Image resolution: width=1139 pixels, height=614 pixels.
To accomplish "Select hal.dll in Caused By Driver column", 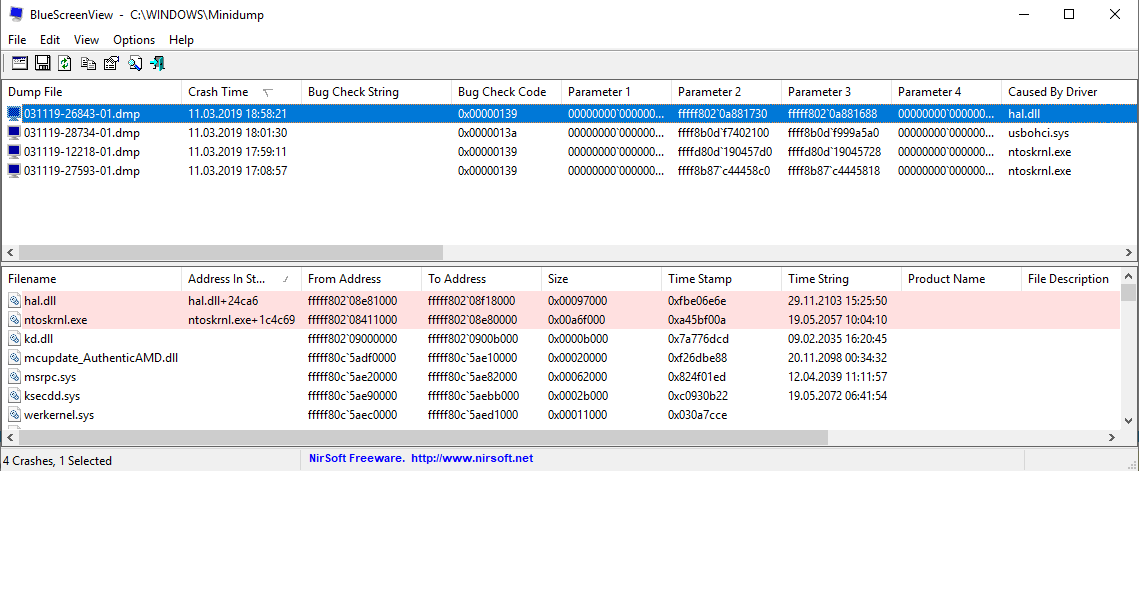I will point(1024,113).
